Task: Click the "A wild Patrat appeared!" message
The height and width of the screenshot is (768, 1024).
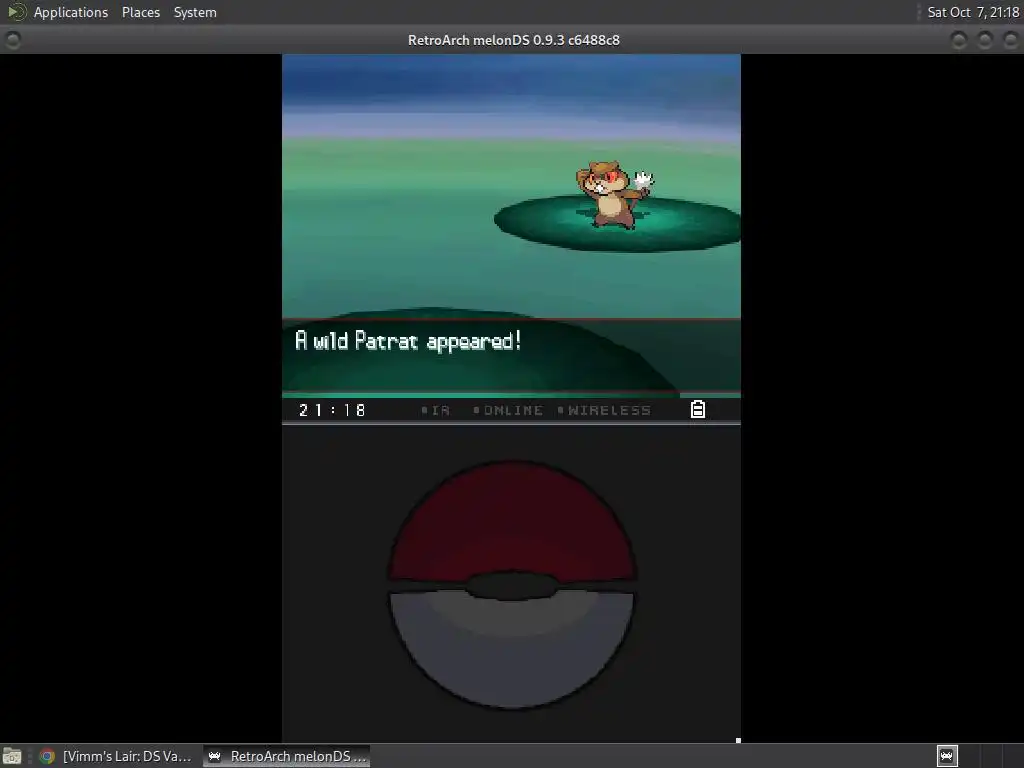Action: (408, 341)
